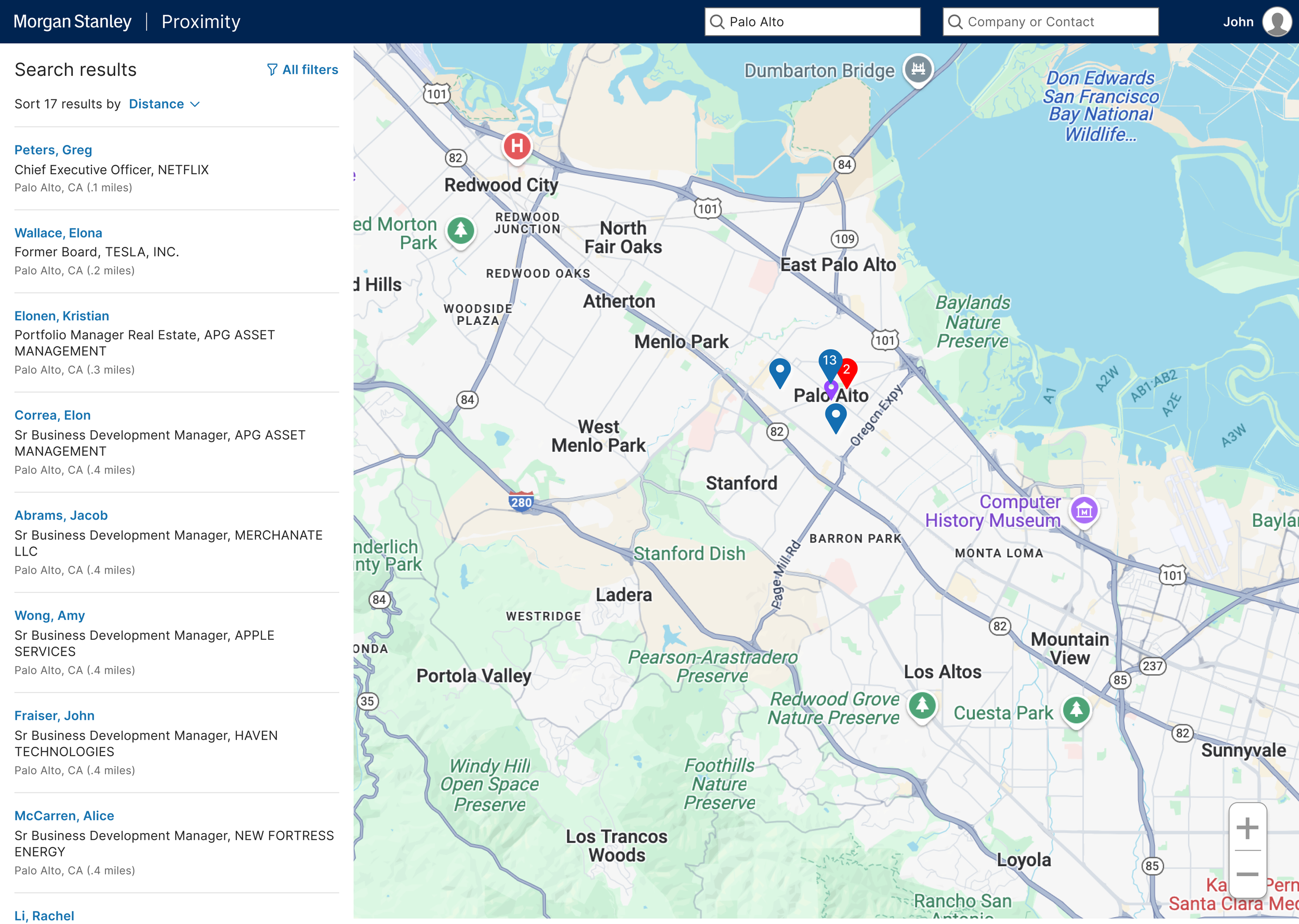Click the red hospital H marker
Image resolution: width=1299 pixels, height=924 pixels.
click(x=516, y=146)
